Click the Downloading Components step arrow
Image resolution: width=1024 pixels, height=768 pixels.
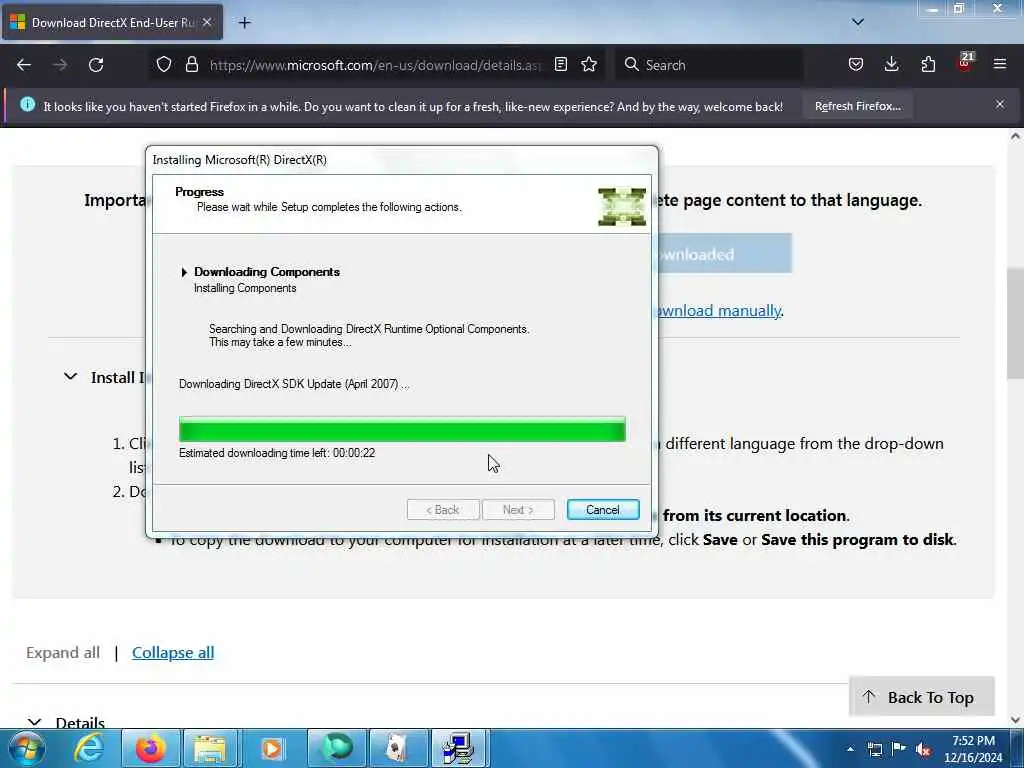pyautogui.click(x=184, y=272)
